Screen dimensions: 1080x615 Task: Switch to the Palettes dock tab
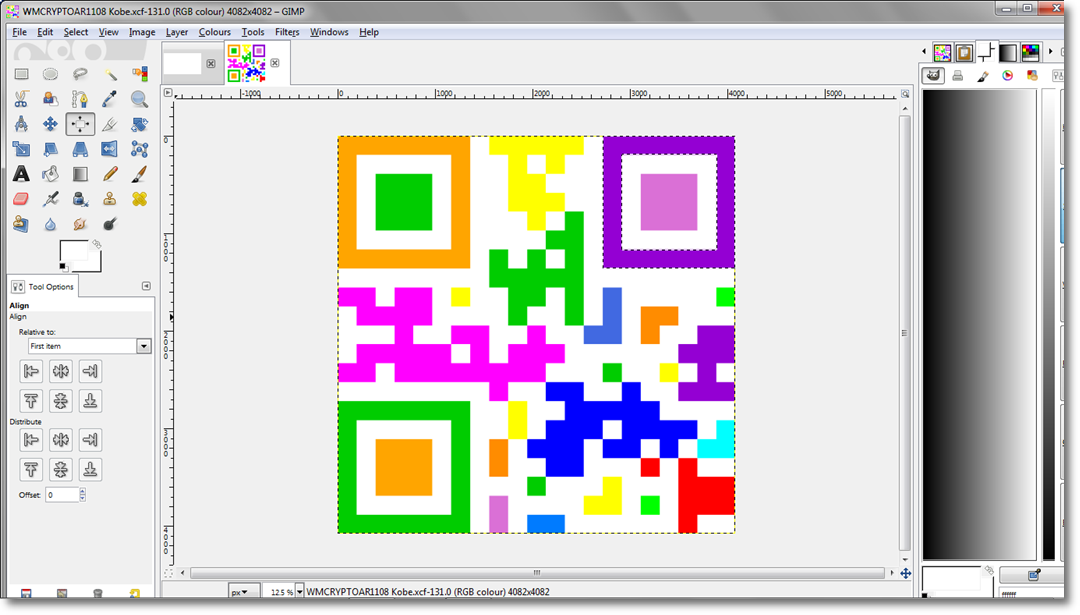[1030, 52]
